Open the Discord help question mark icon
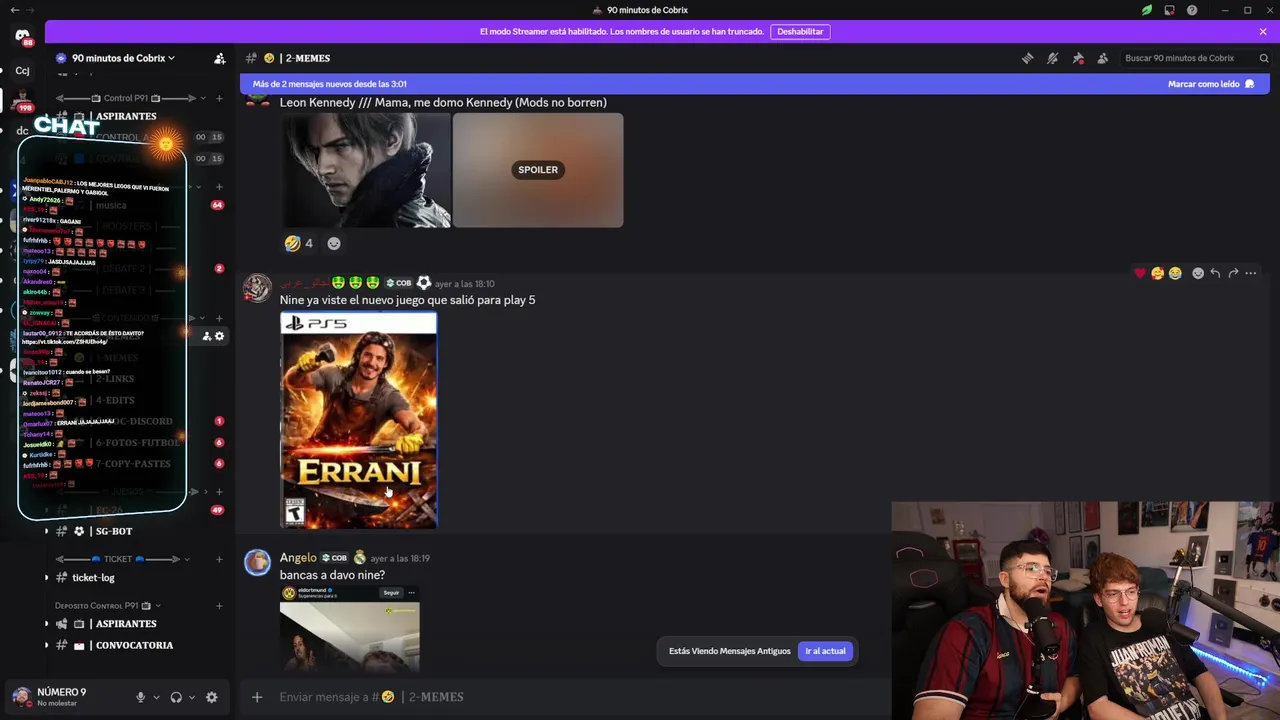This screenshot has height=720, width=1280. [x=1192, y=10]
